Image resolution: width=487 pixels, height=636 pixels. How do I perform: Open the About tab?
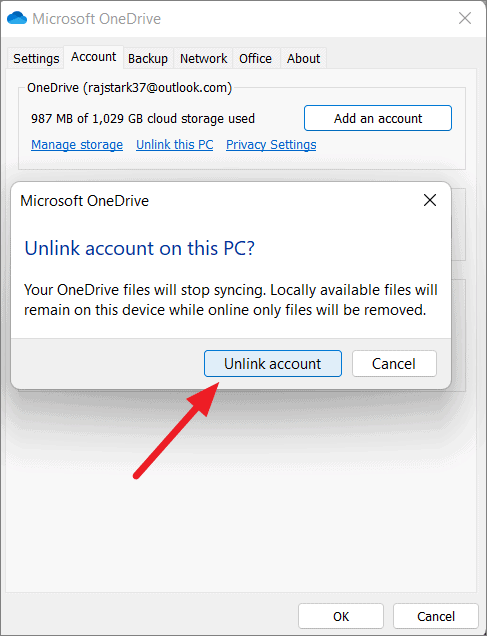point(303,58)
